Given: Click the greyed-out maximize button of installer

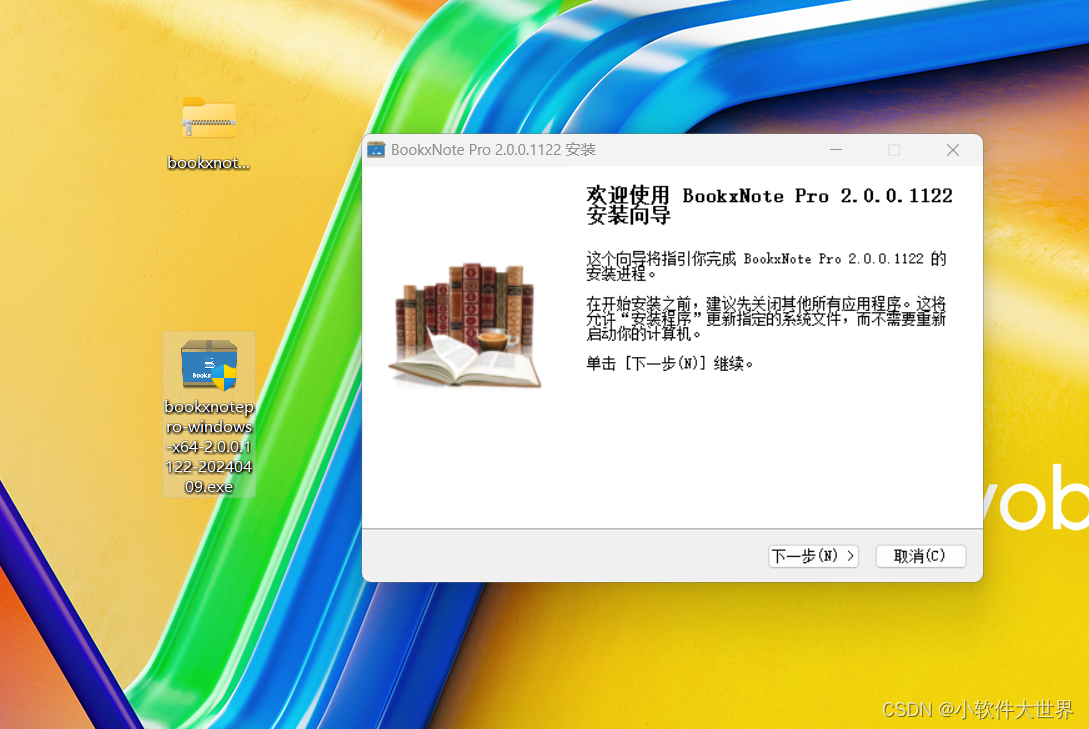Looking at the screenshot, I should click(x=894, y=150).
